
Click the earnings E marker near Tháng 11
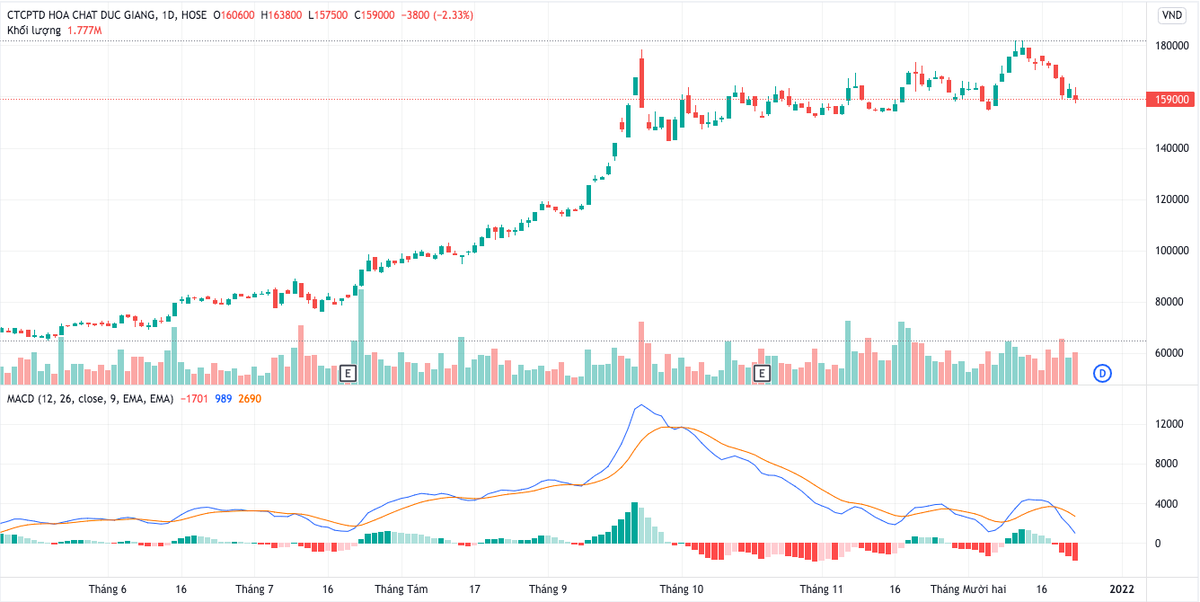(x=761, y=373)
